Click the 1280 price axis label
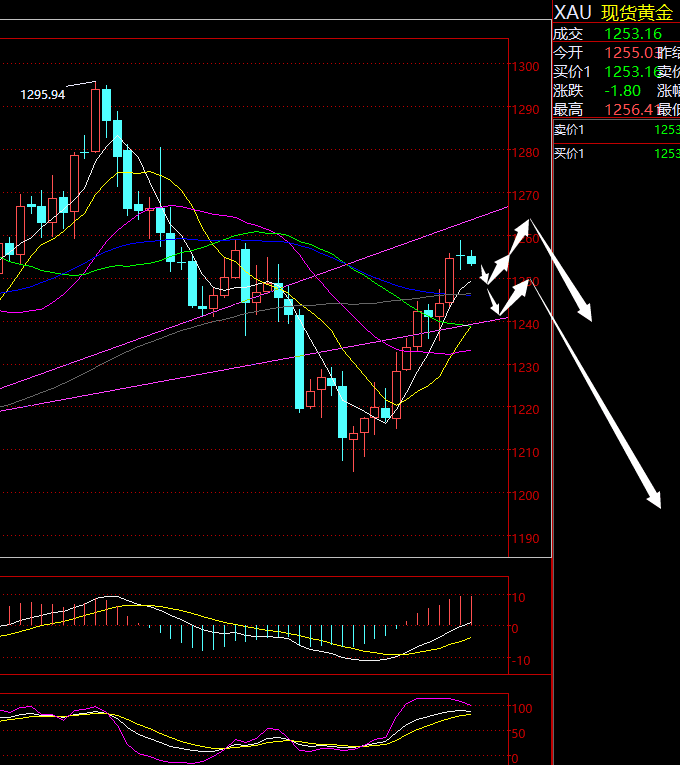The width and height of the screenshot is (680, 765). point(525,153)
